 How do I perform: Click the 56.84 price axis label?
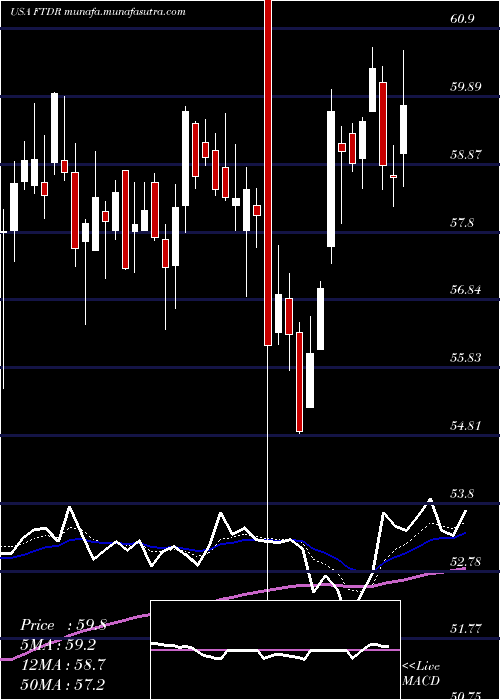466,290
